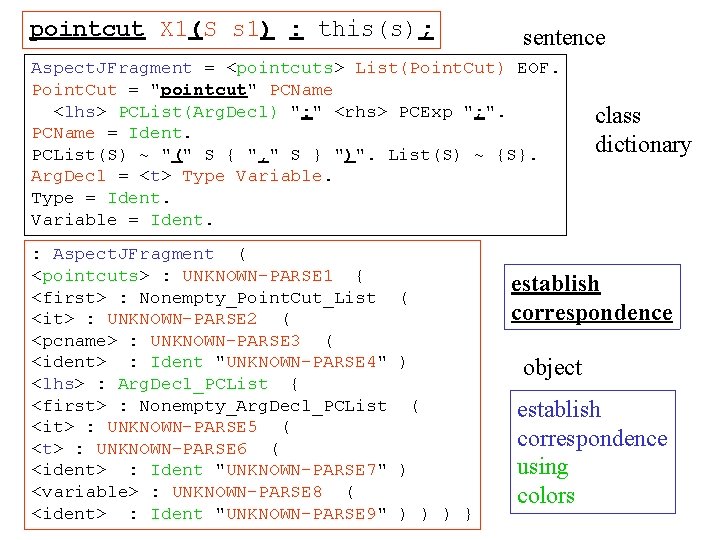Click 'ArgDecl_PCList' in green
The image size is (720, 540).
[192, 384]
